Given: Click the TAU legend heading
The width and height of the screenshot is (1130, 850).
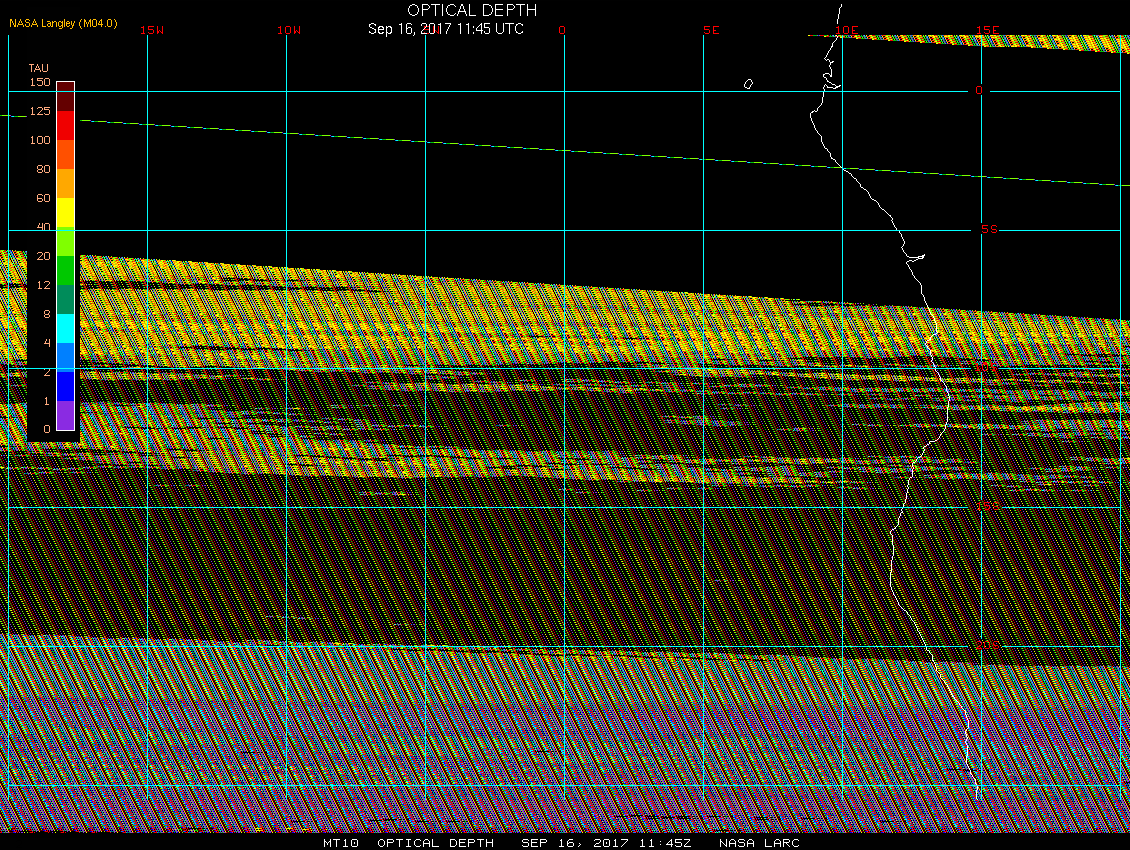Looking at the screenshot, I should coord(38,68).
